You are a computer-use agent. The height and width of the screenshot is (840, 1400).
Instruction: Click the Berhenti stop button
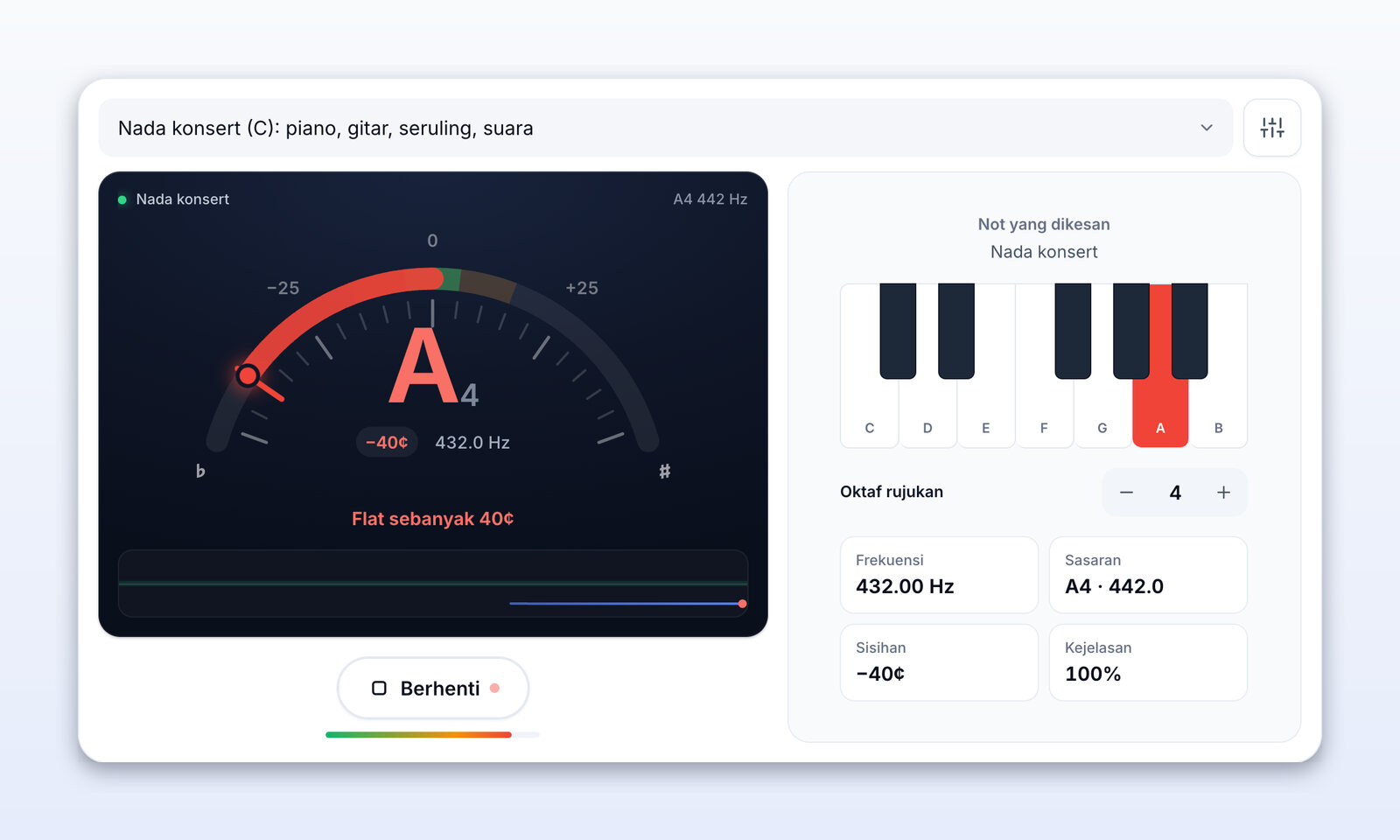(x=433, y=689)
